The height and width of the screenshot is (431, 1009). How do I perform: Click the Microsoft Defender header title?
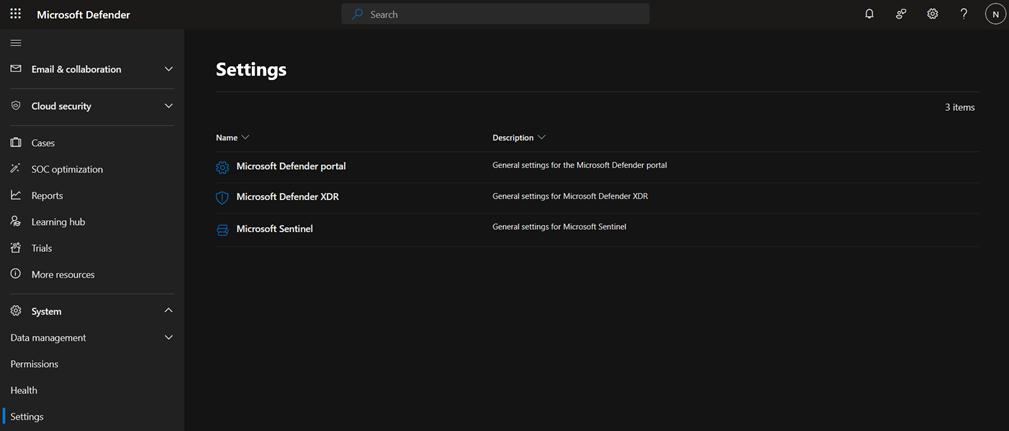coord(83,15)
